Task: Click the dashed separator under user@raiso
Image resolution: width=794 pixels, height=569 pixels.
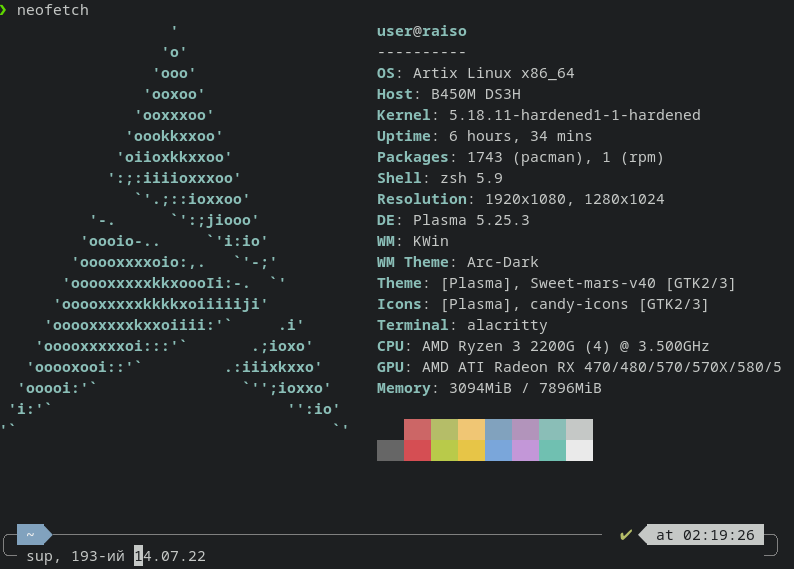Action: (x=422, y=52)
